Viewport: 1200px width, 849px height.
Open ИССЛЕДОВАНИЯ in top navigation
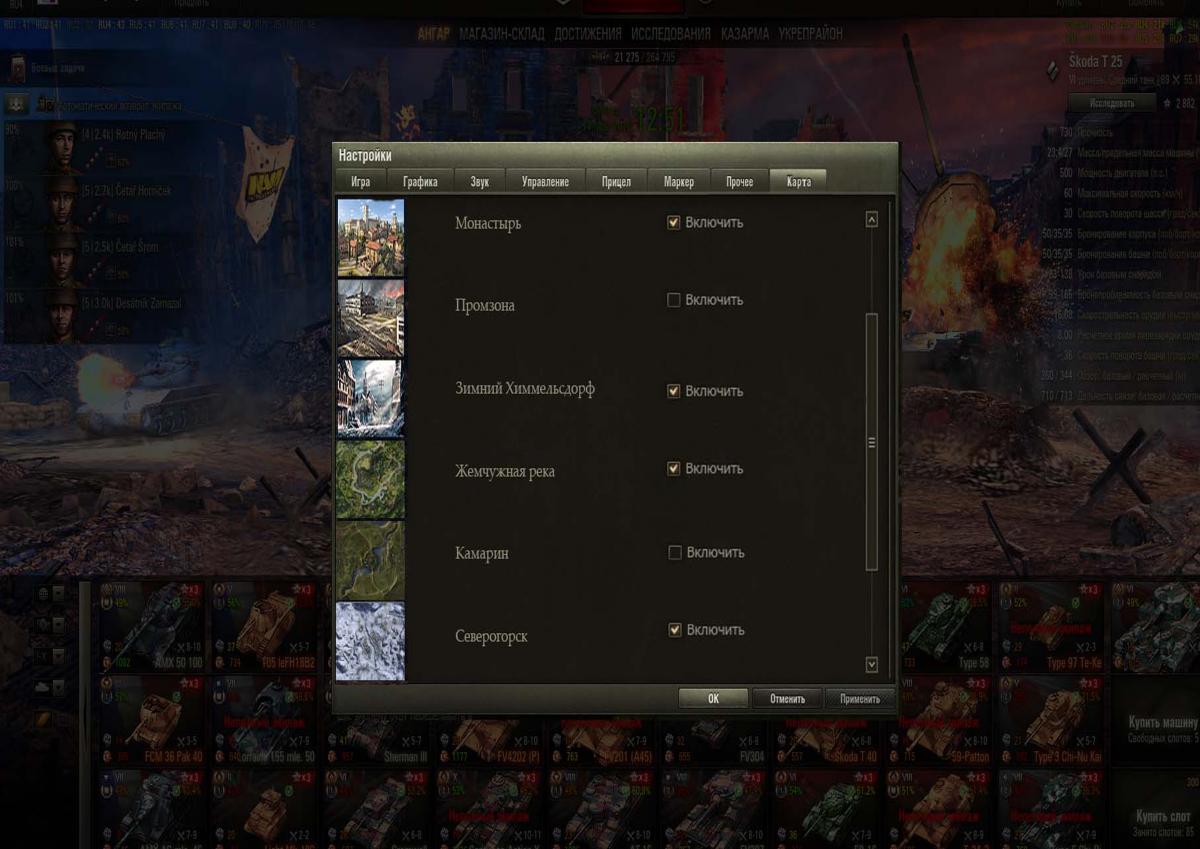(671, 34)
